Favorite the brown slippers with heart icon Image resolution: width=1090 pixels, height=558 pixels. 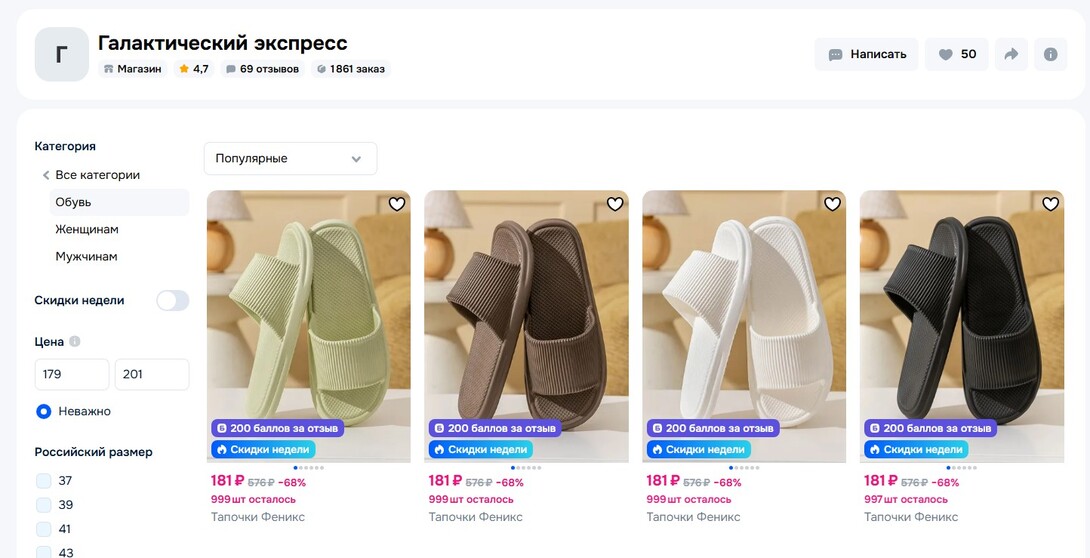(615, 204)
